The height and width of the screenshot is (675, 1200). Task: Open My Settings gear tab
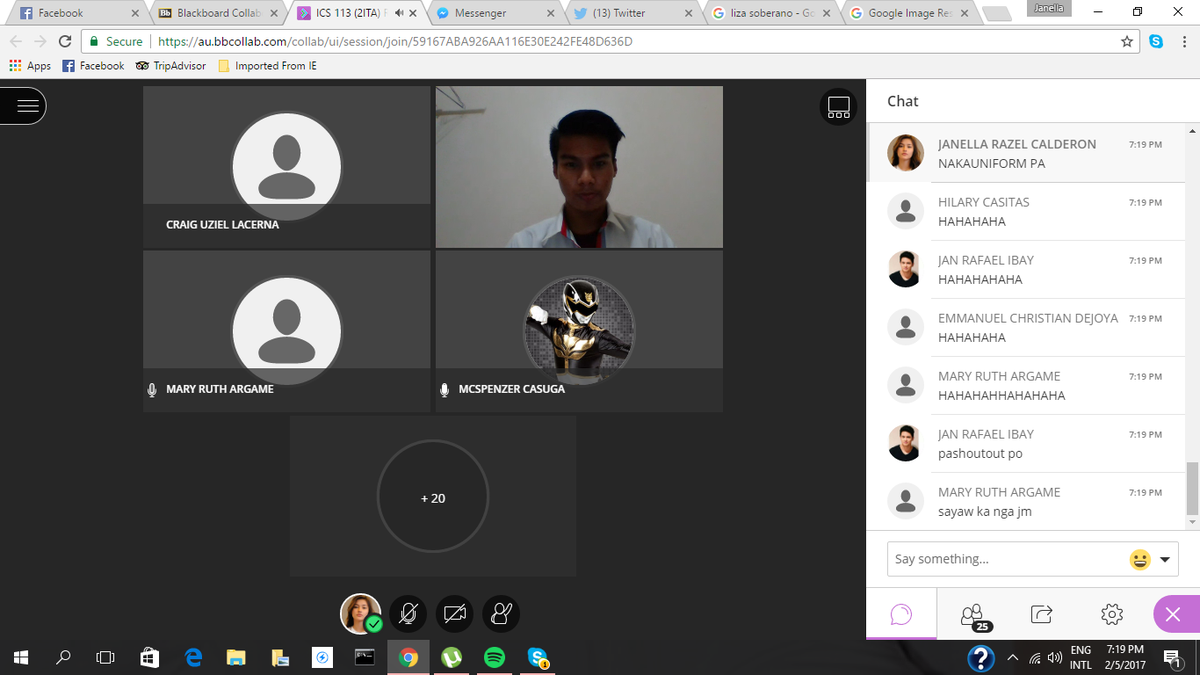click(1111, 614)
